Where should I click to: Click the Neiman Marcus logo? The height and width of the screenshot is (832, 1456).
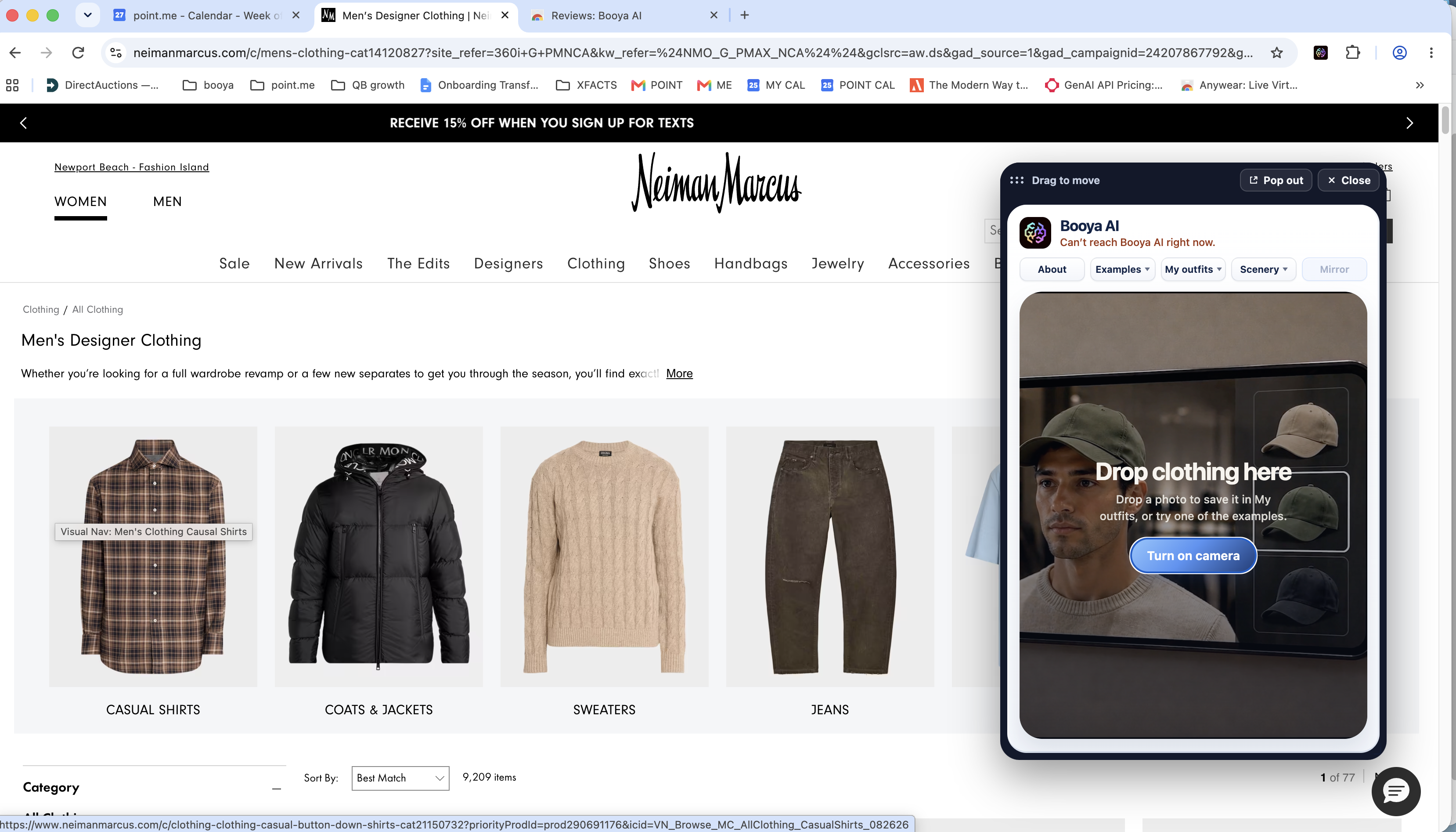pyautogui.click(x=717, y=182)
